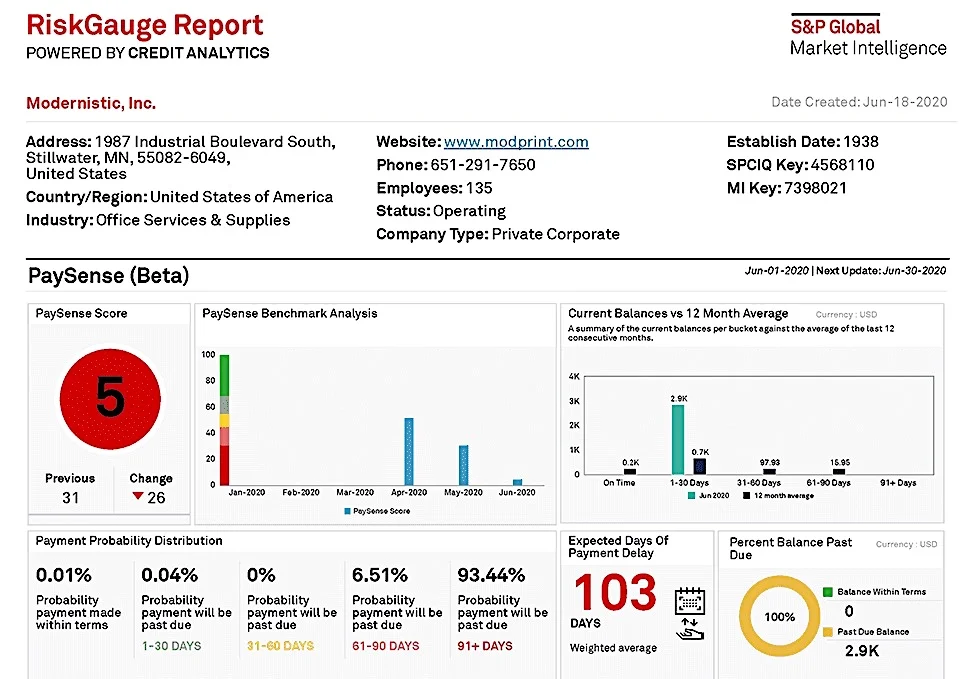The height and width of the screenshot is (679, 973).
Task: Click the Percent Balance Past Due heading
Action: coord(791,549)
